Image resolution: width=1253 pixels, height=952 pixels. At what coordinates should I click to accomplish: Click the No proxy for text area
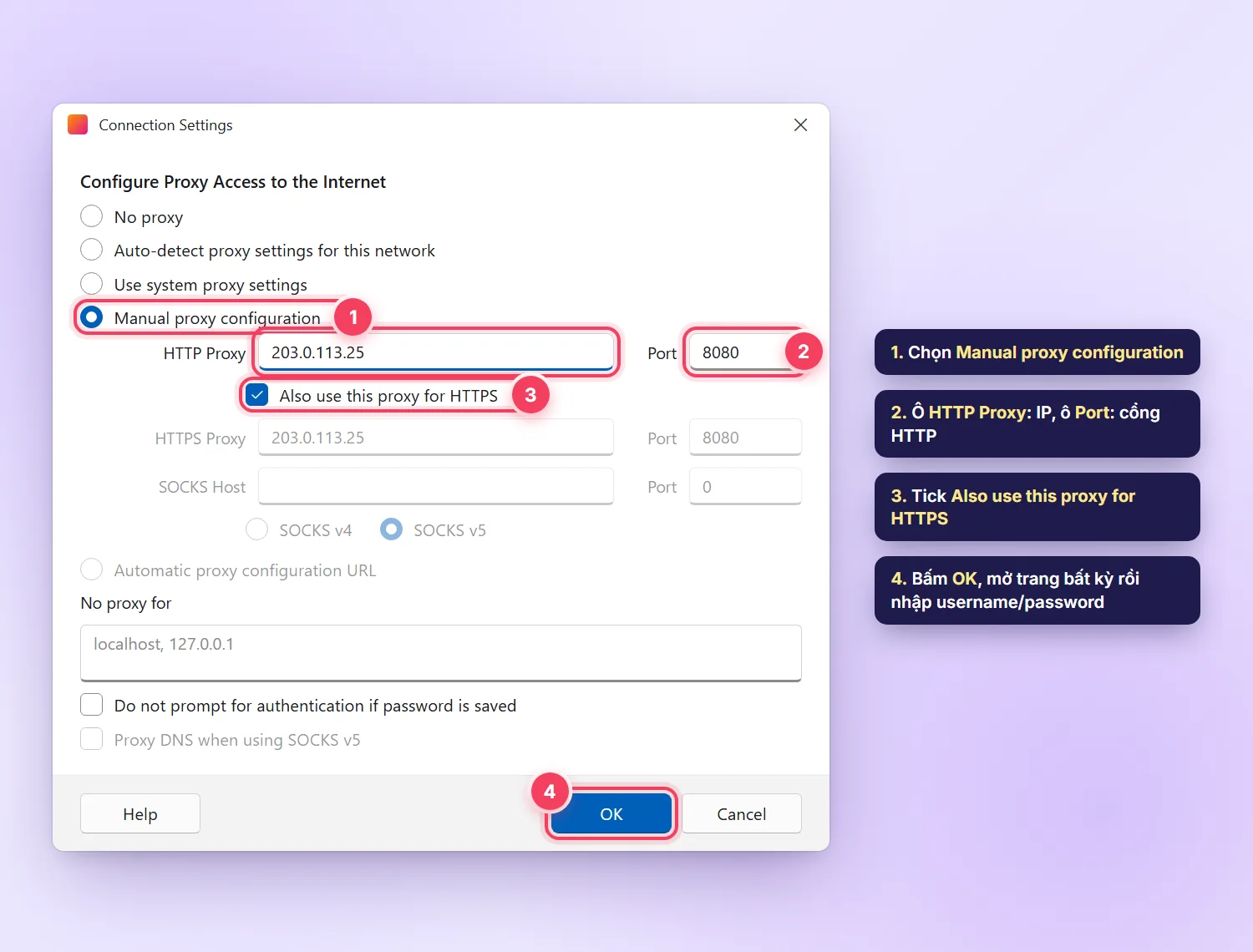point(441,653)
